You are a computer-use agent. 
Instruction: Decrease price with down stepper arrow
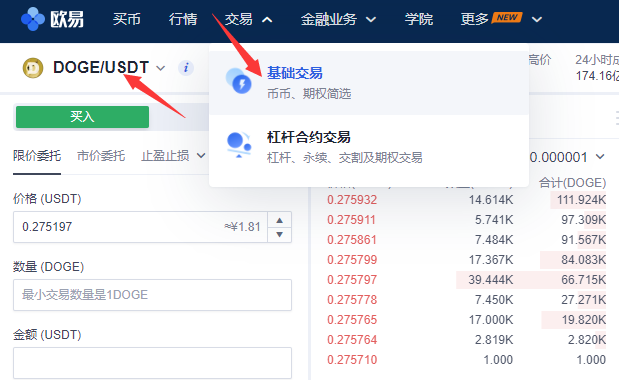pos(279,234)
